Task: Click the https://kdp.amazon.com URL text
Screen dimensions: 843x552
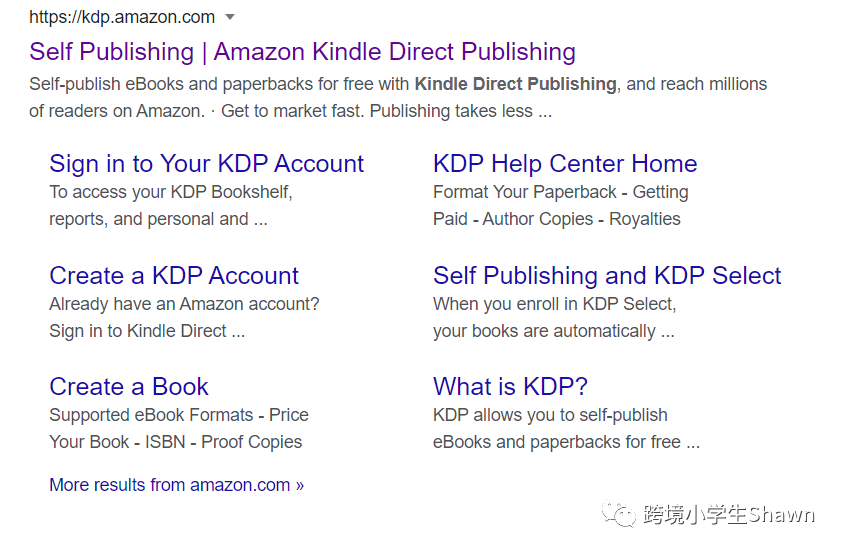Action: (122, 17)
